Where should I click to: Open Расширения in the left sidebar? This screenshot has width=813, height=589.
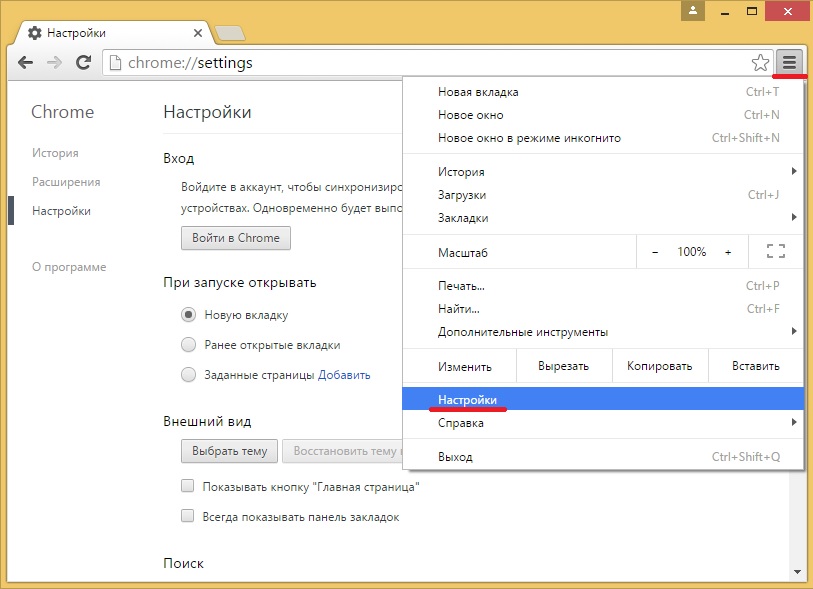(x=66, y=182)
